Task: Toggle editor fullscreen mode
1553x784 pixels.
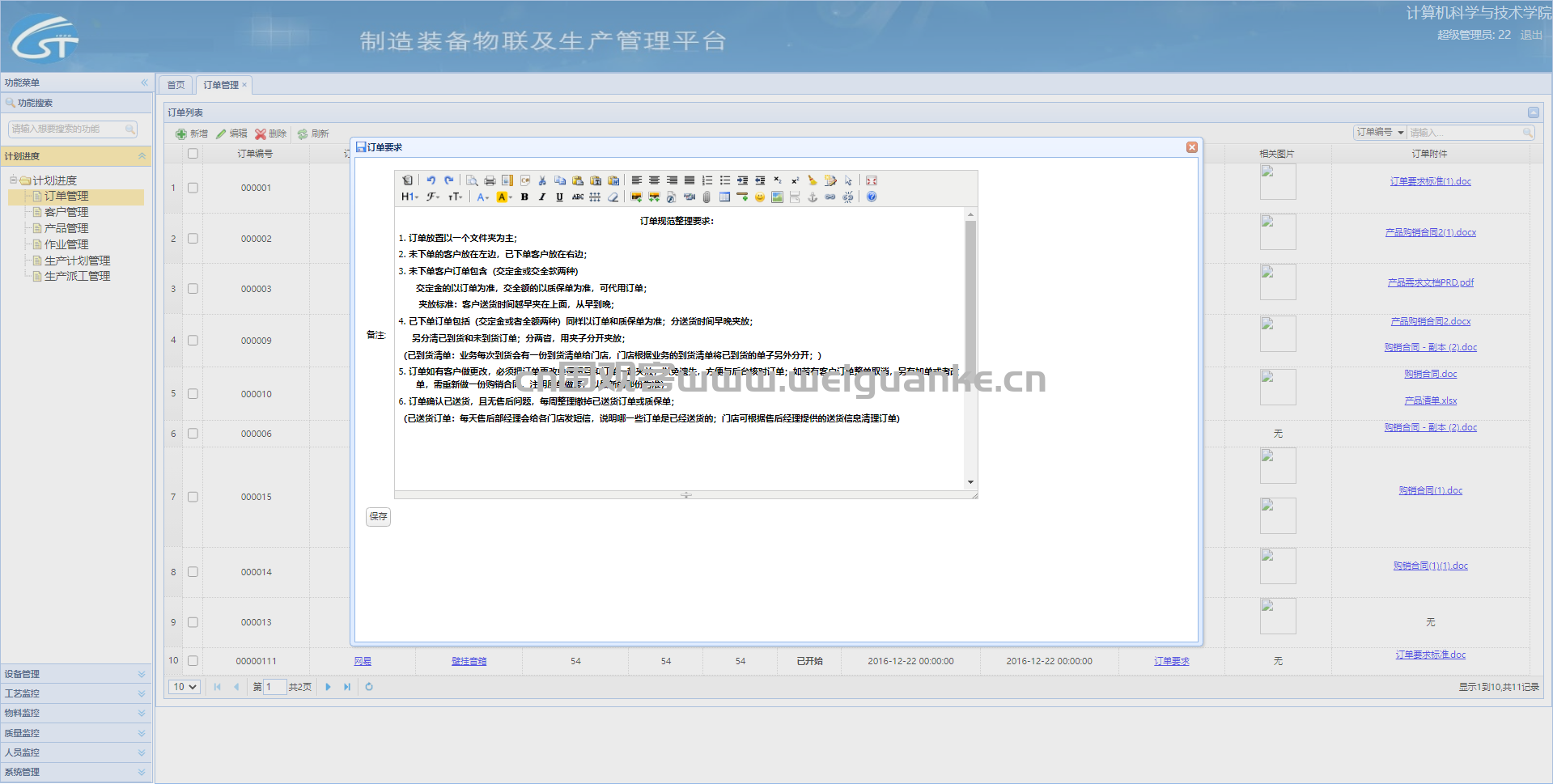Action: pos(872,180)
